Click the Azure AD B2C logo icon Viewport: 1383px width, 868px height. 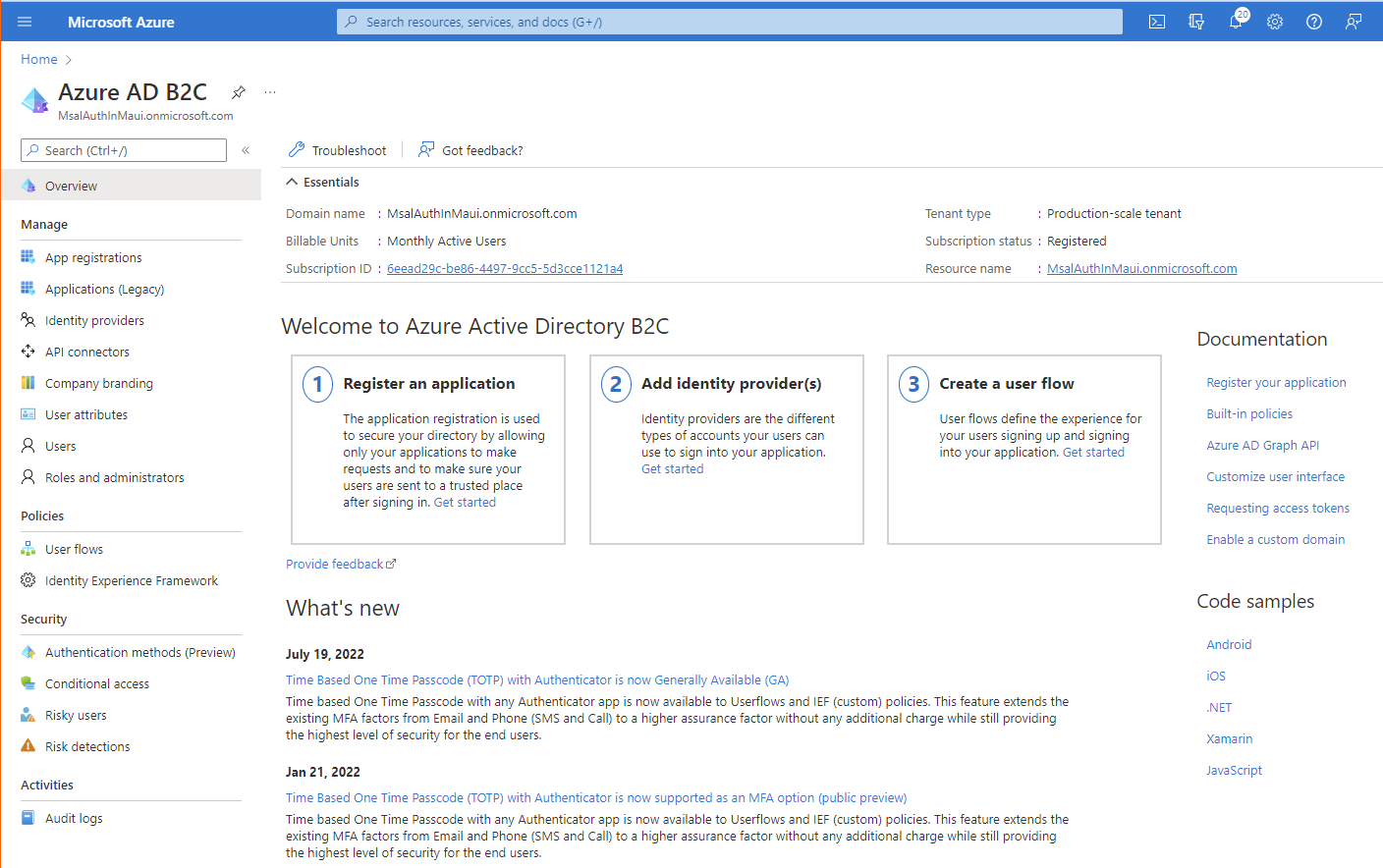point(35,99)
